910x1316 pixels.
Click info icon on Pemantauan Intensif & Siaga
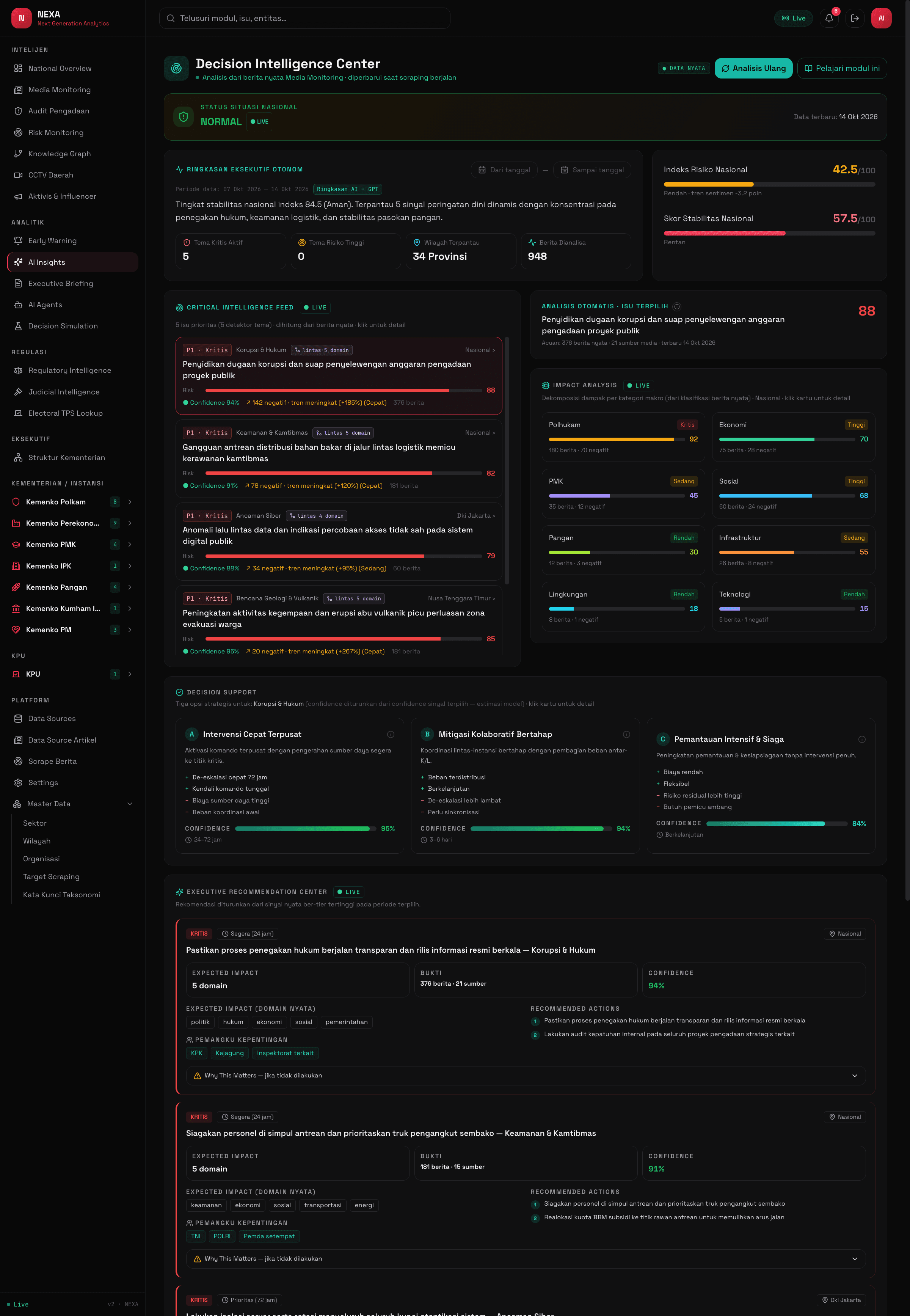(861, 740)
